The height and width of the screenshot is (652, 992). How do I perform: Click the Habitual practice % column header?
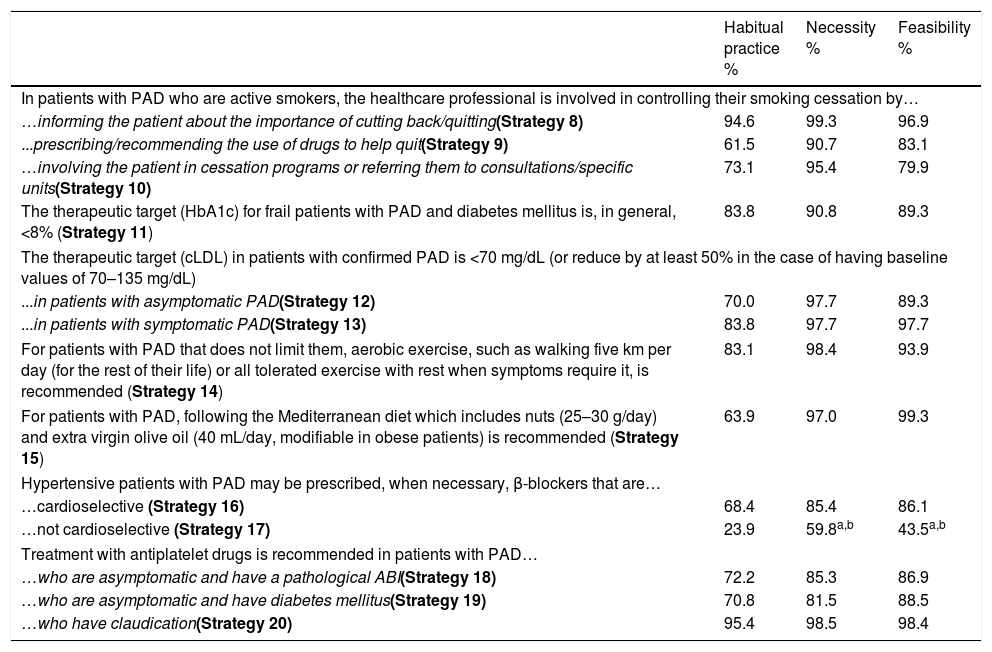point(753,48)
